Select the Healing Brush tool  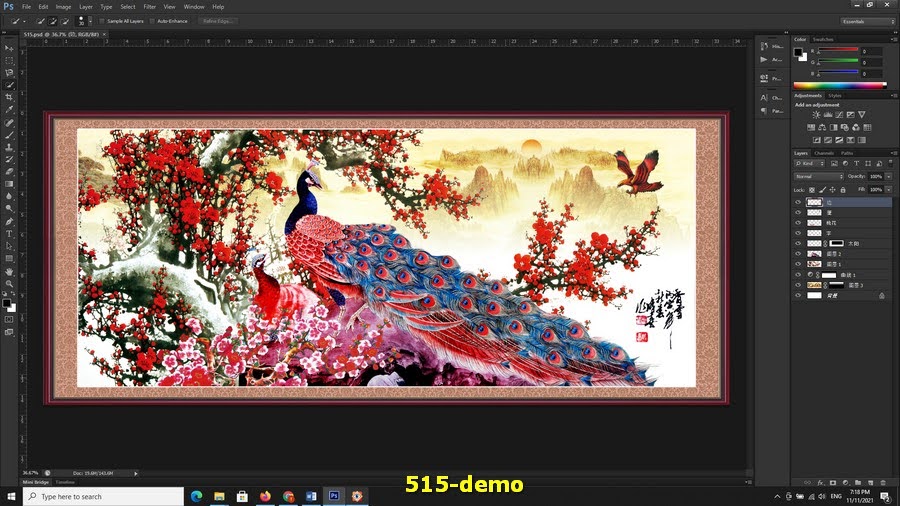coord(9,123)
